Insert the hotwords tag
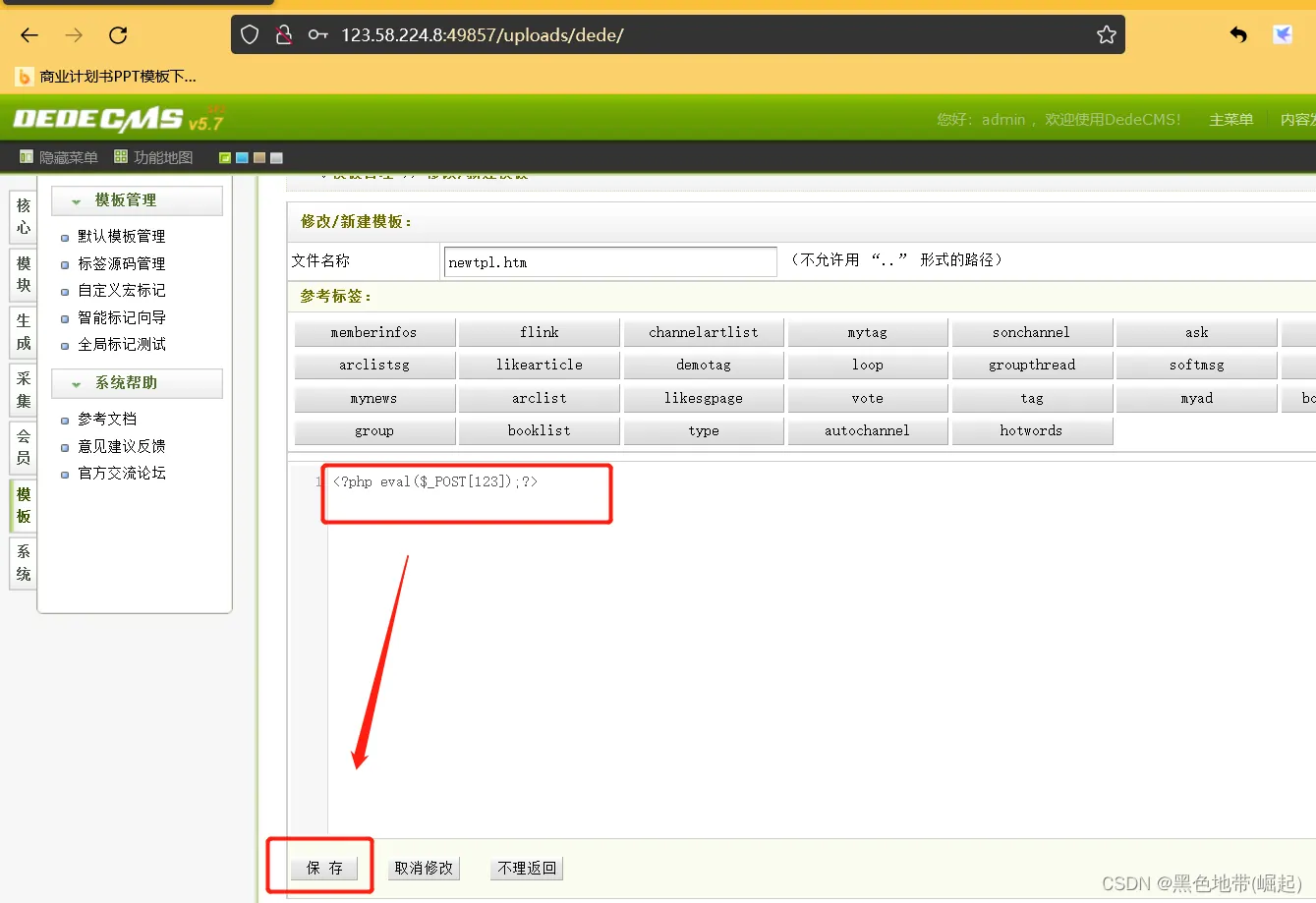 pos(1032,431)
